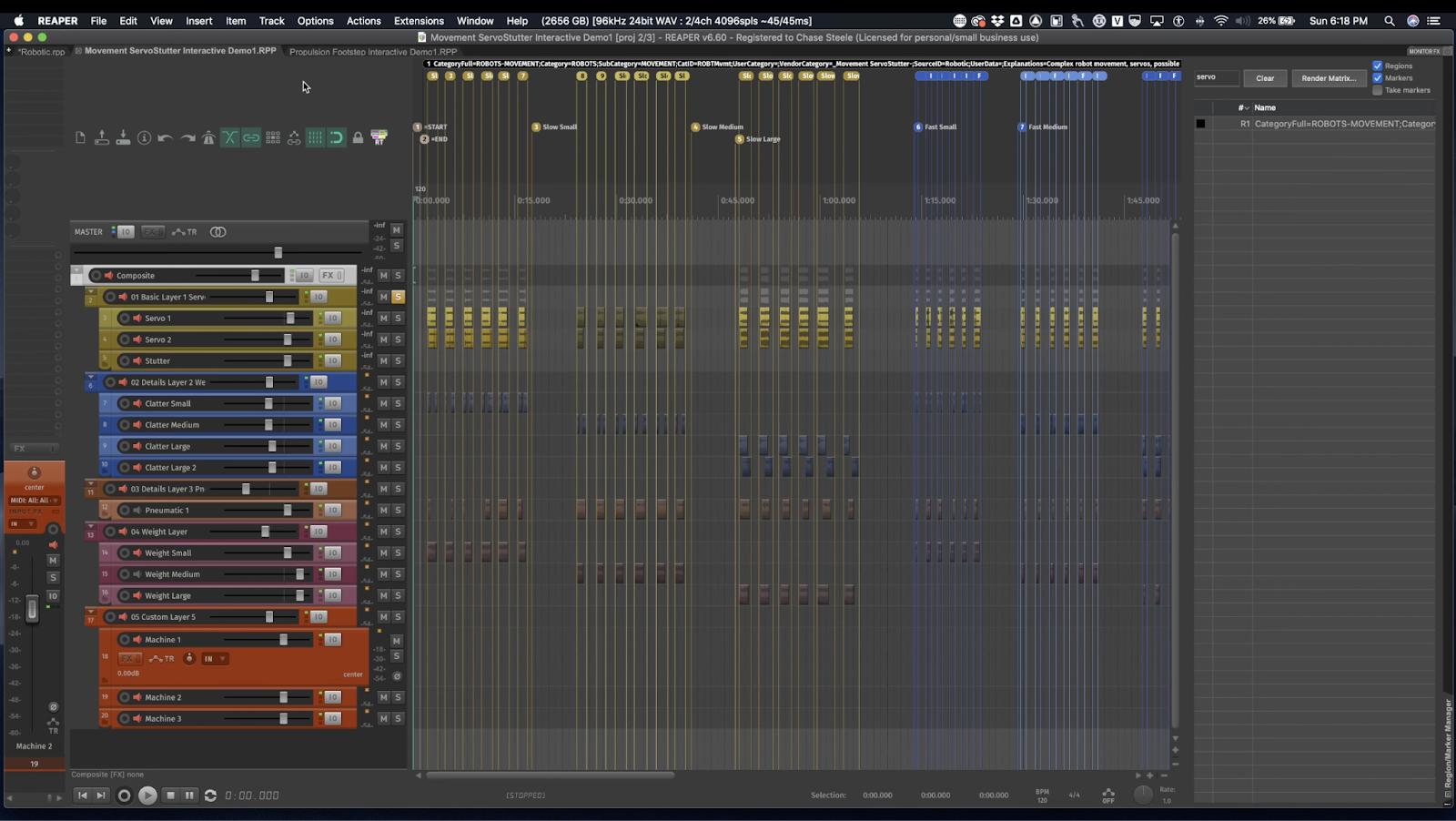Mute the Master track
The image size is (1456, 821).
pos(397,230)
